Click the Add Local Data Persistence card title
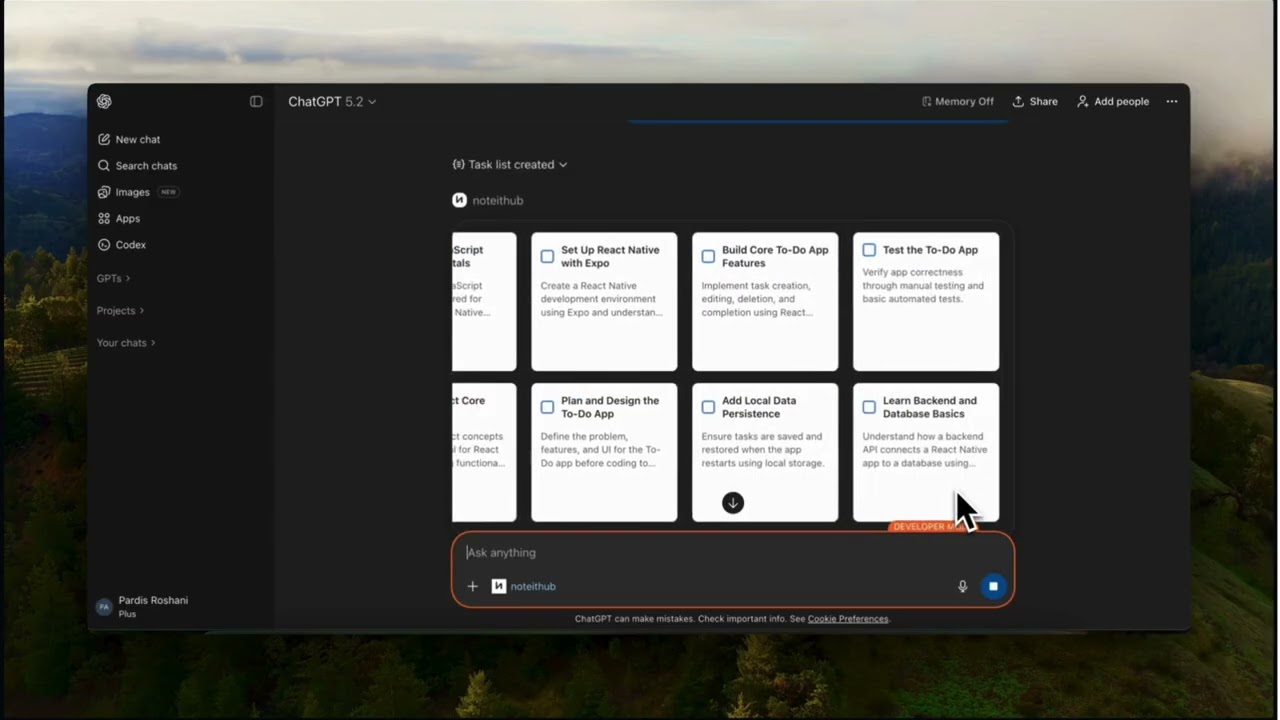This screenshot has width=1280, height=720. point(759,407)
